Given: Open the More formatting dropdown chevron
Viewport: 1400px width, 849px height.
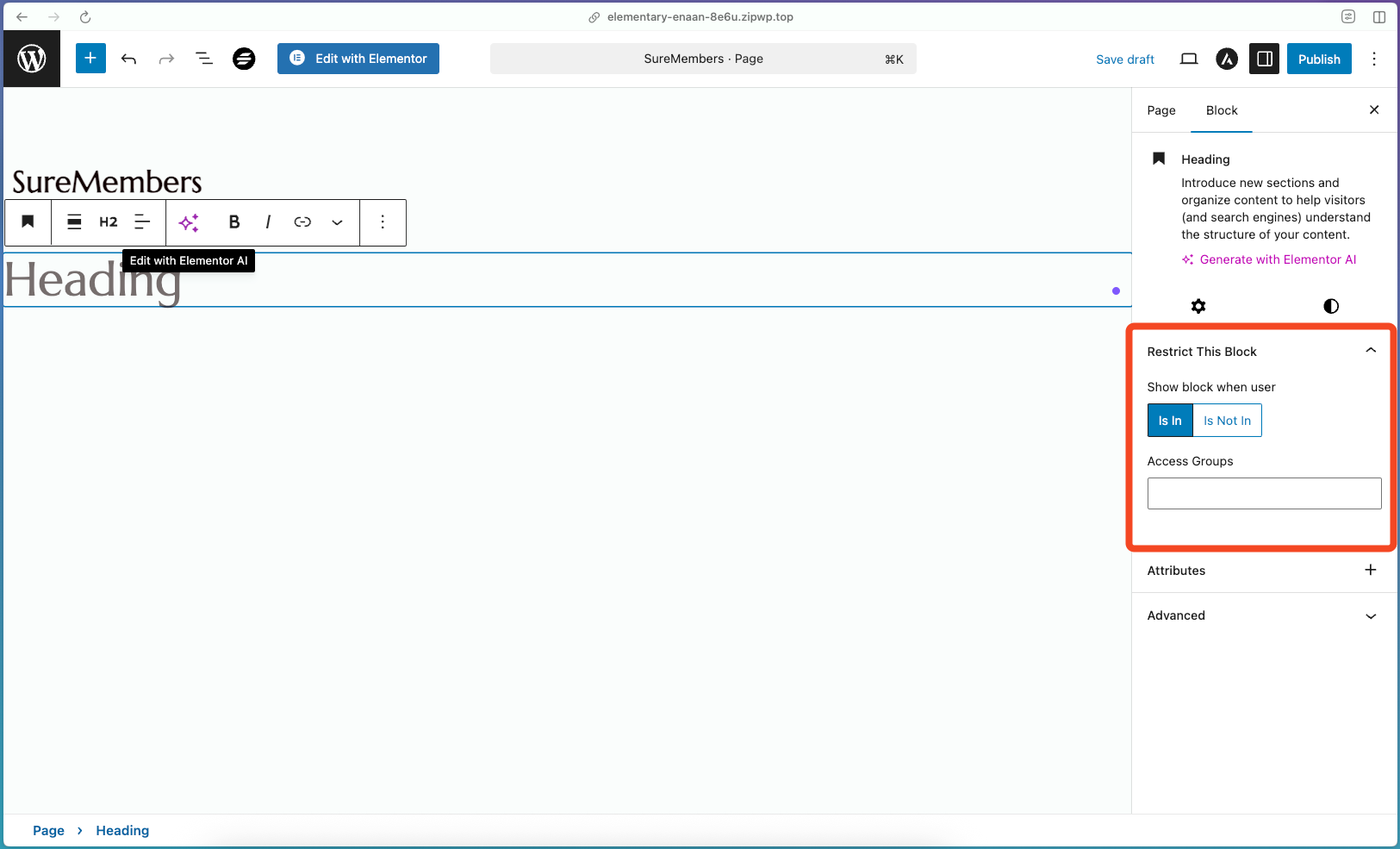Looking at the screenshot, I should (x=337, y=222).
